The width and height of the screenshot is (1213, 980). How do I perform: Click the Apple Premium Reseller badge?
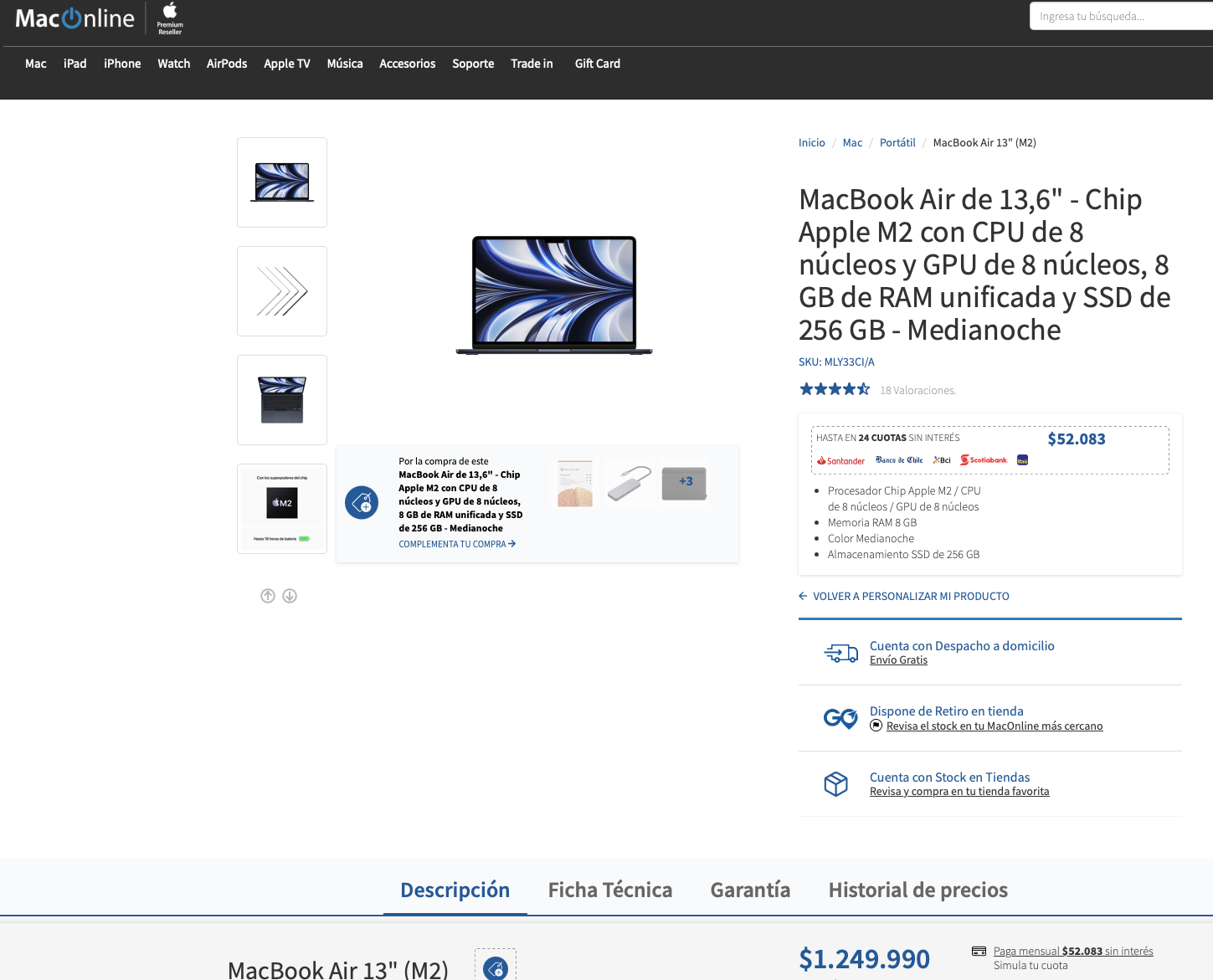[x=170, y=18]
